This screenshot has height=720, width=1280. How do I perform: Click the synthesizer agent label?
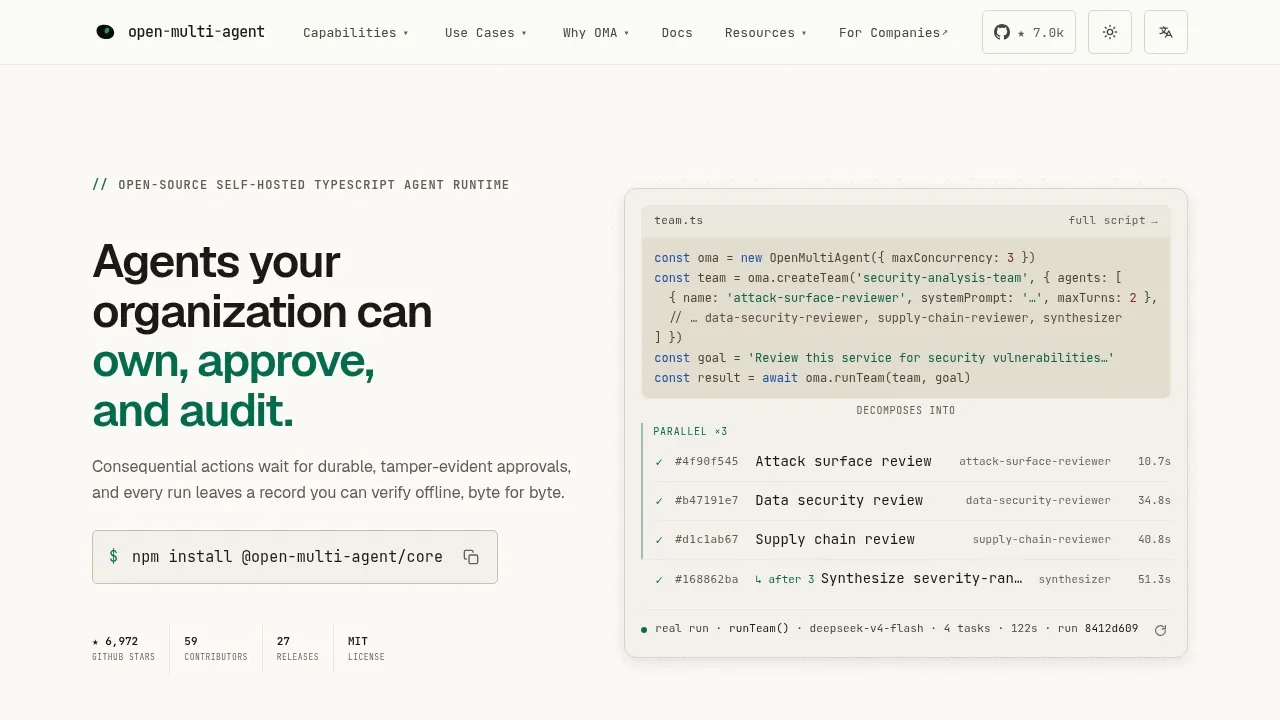coord(1075,579)
